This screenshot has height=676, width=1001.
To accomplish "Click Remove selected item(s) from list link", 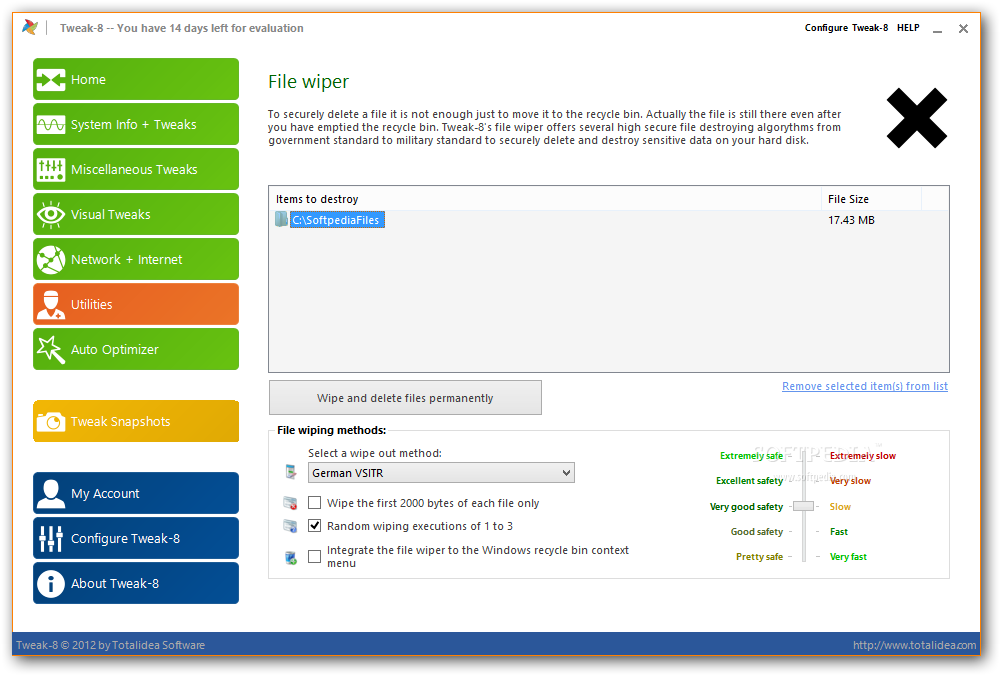I will [x=865, y=386].
